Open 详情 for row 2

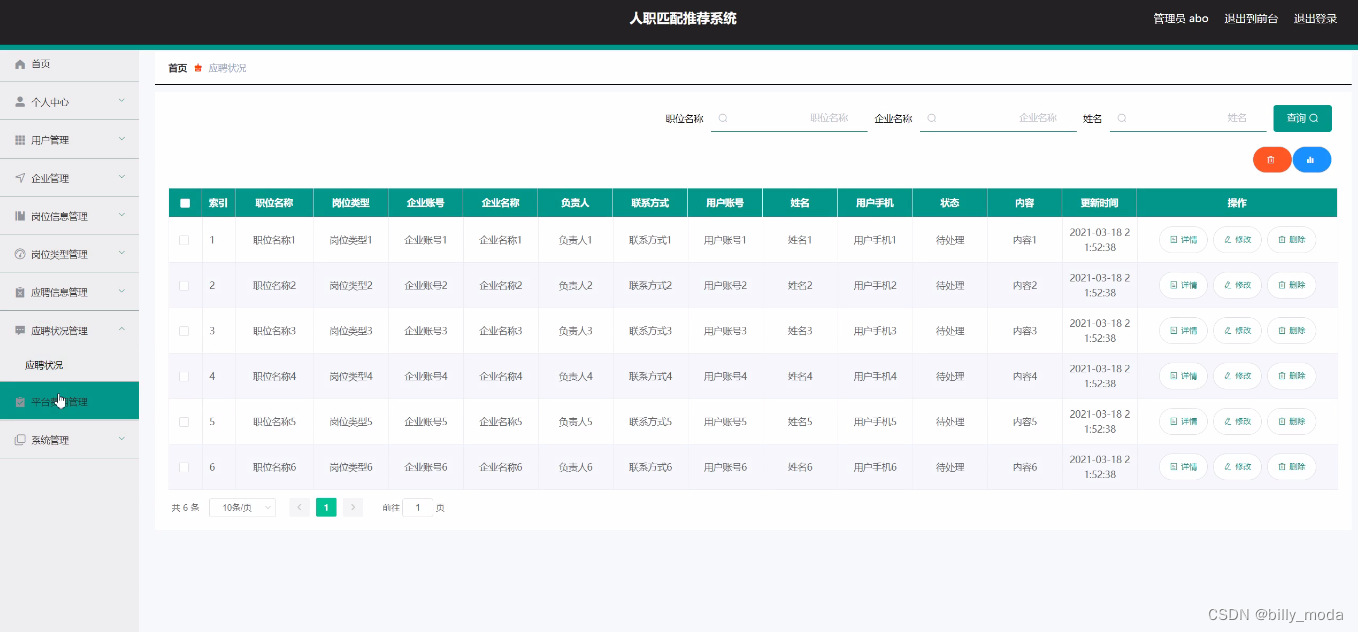coord(1183,284)
